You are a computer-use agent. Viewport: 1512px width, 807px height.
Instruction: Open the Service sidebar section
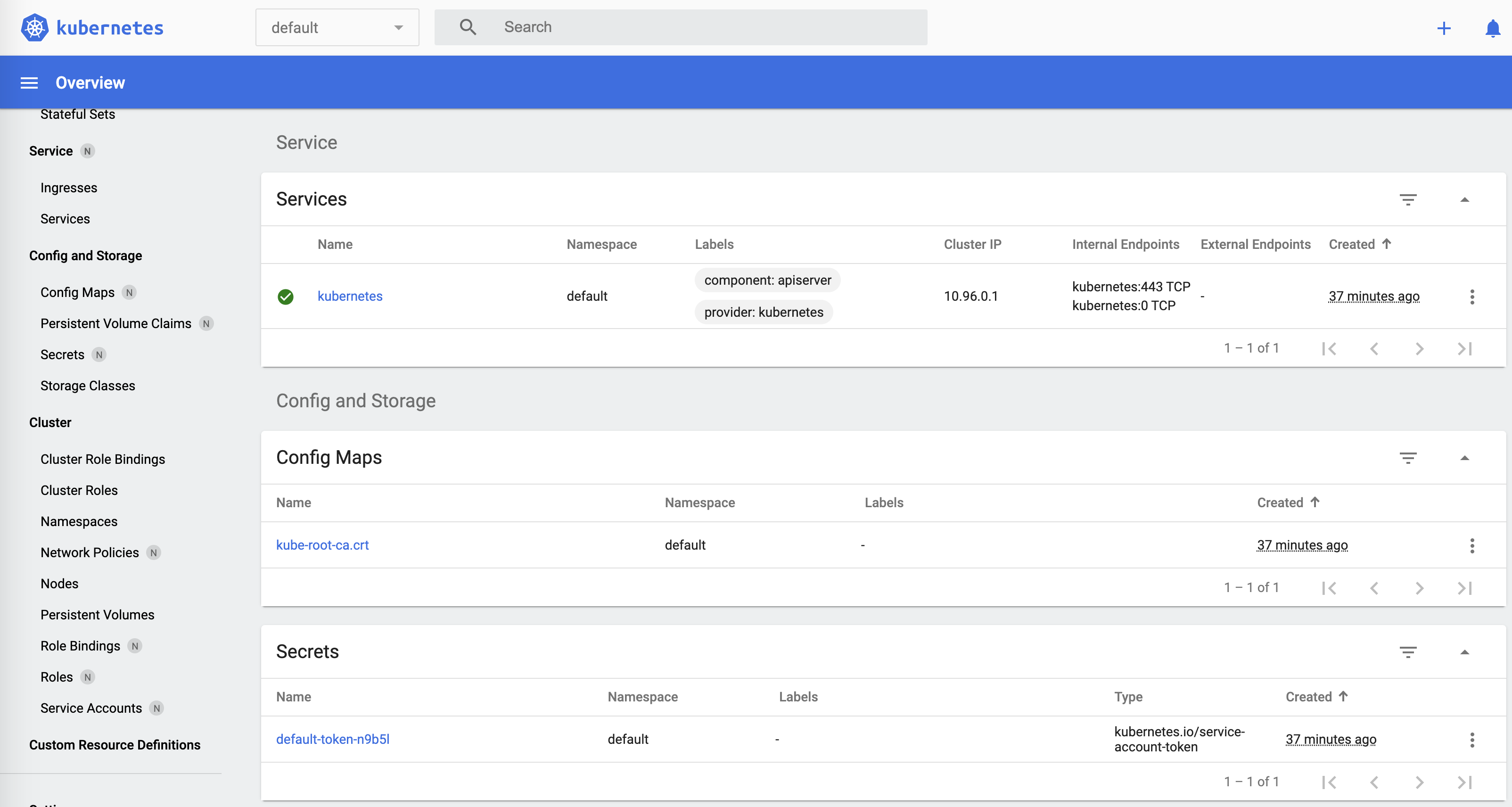click(x=51, y=151)
